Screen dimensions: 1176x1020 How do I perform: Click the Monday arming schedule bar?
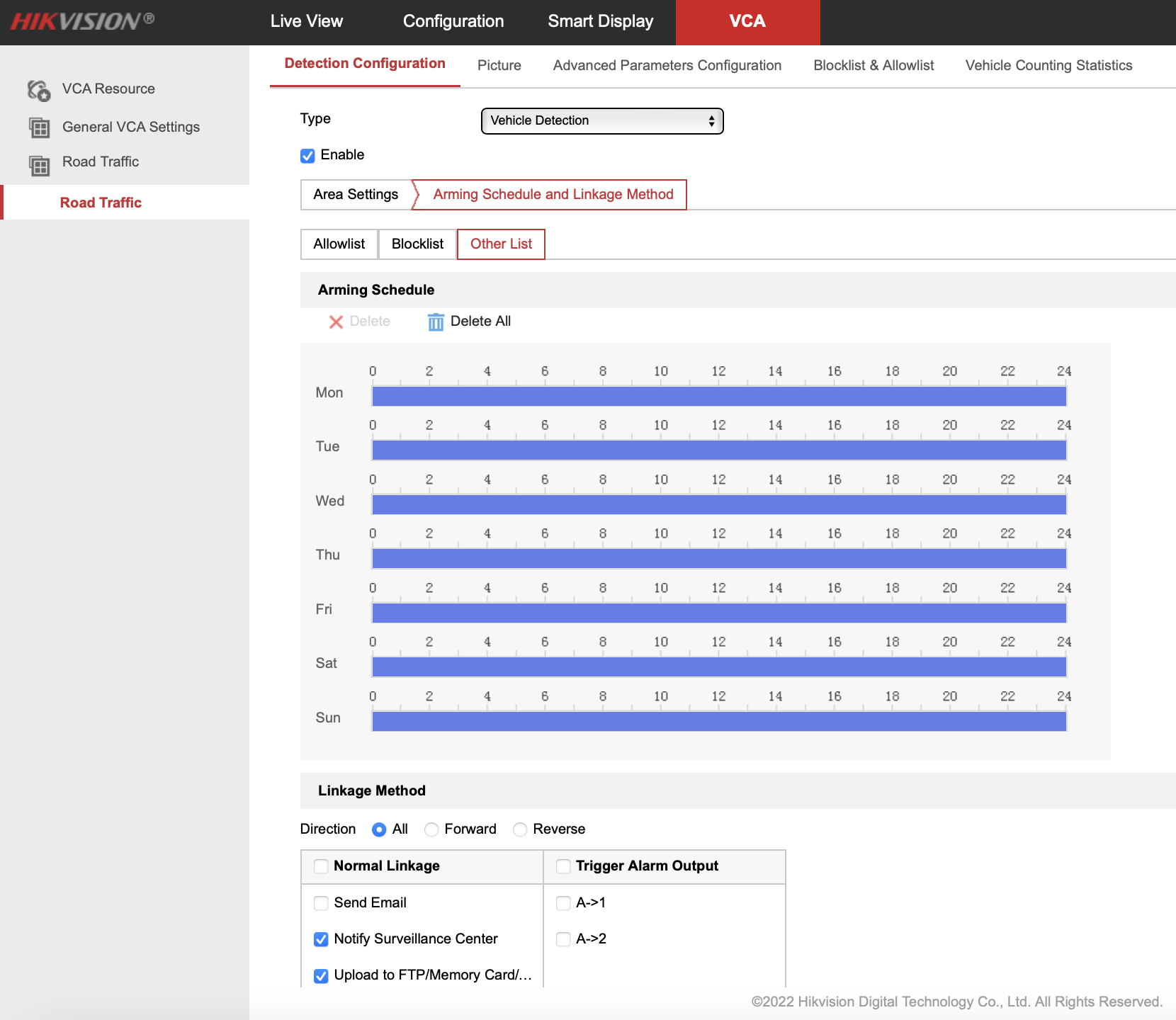pos(718,397)
